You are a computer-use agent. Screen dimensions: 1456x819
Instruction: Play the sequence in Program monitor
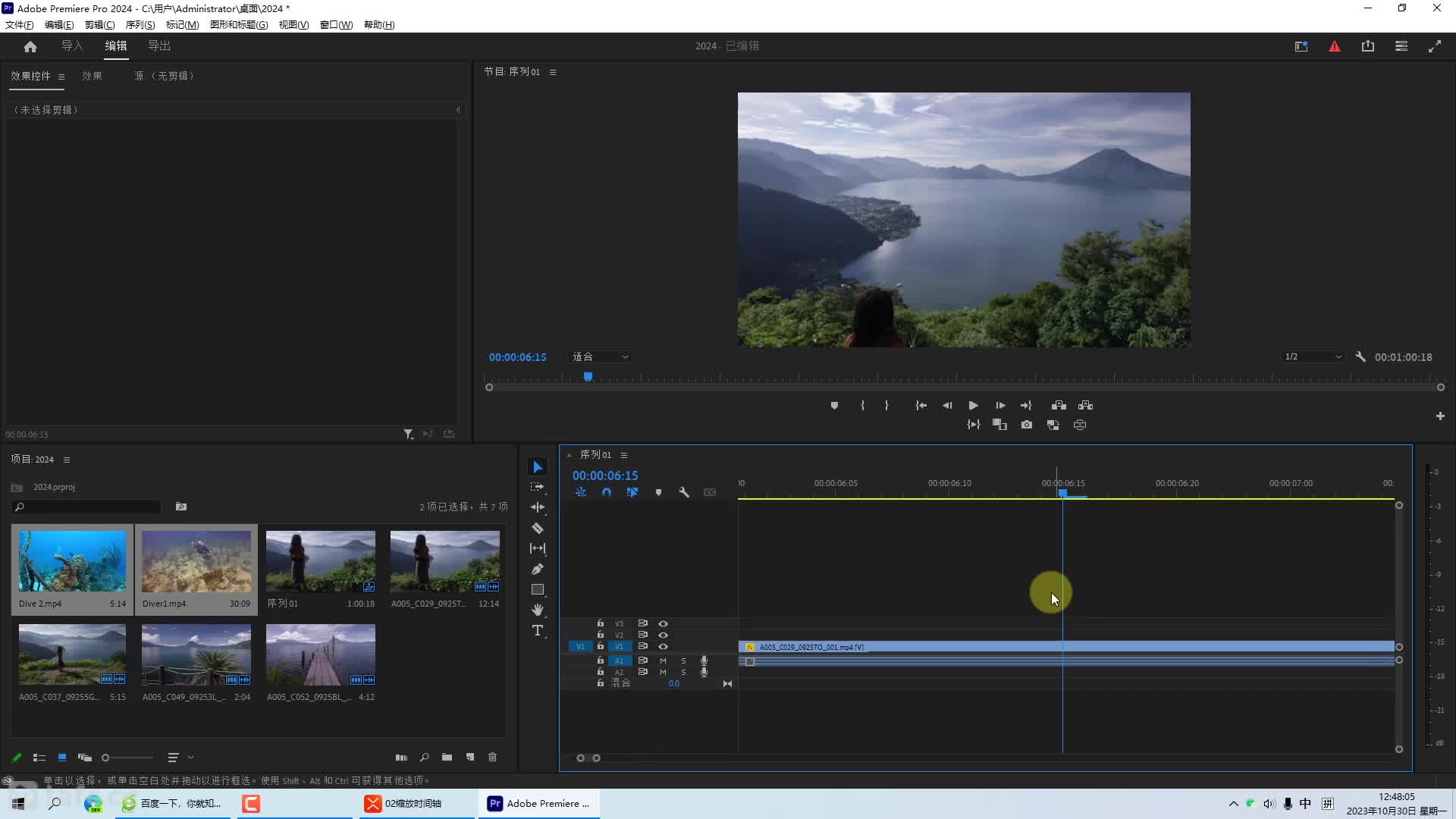[974, 406]
